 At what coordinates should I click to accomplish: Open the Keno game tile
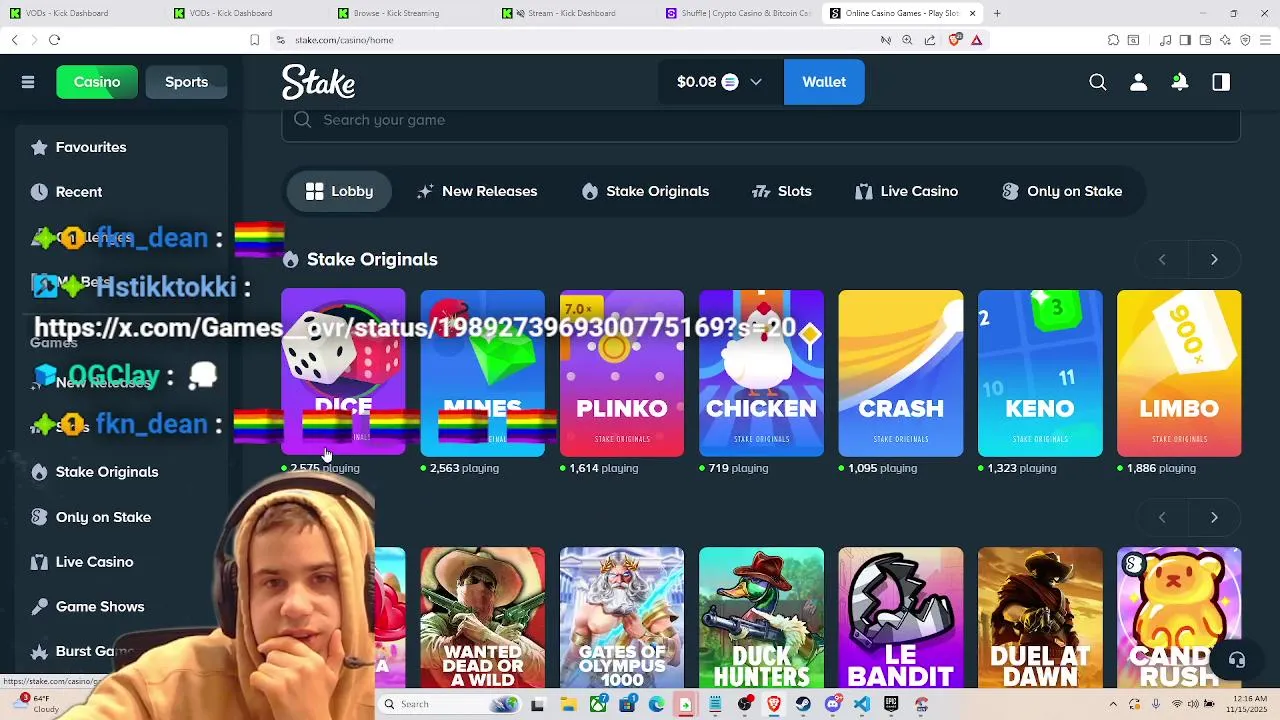click(1040, 373)
